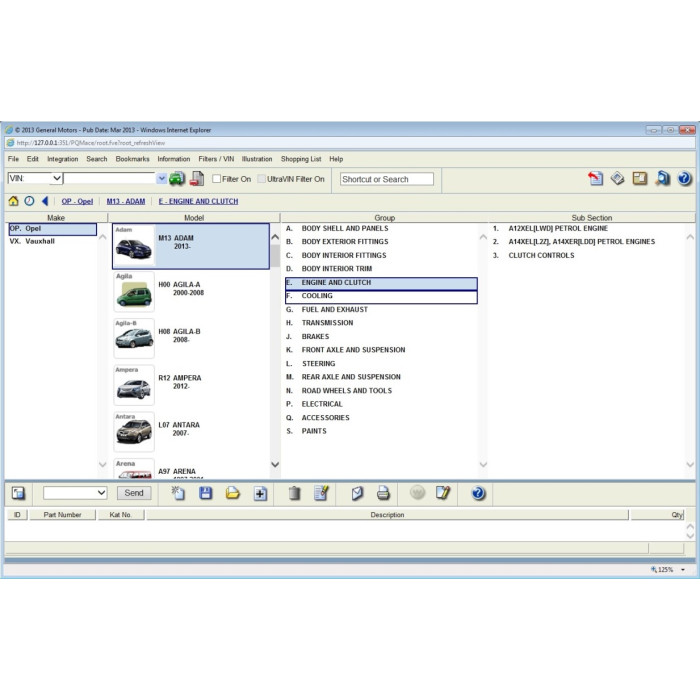This screenshot has width=700, height=700.
Task: Enable the Filter On checkbox
Action: pos(217,179)
